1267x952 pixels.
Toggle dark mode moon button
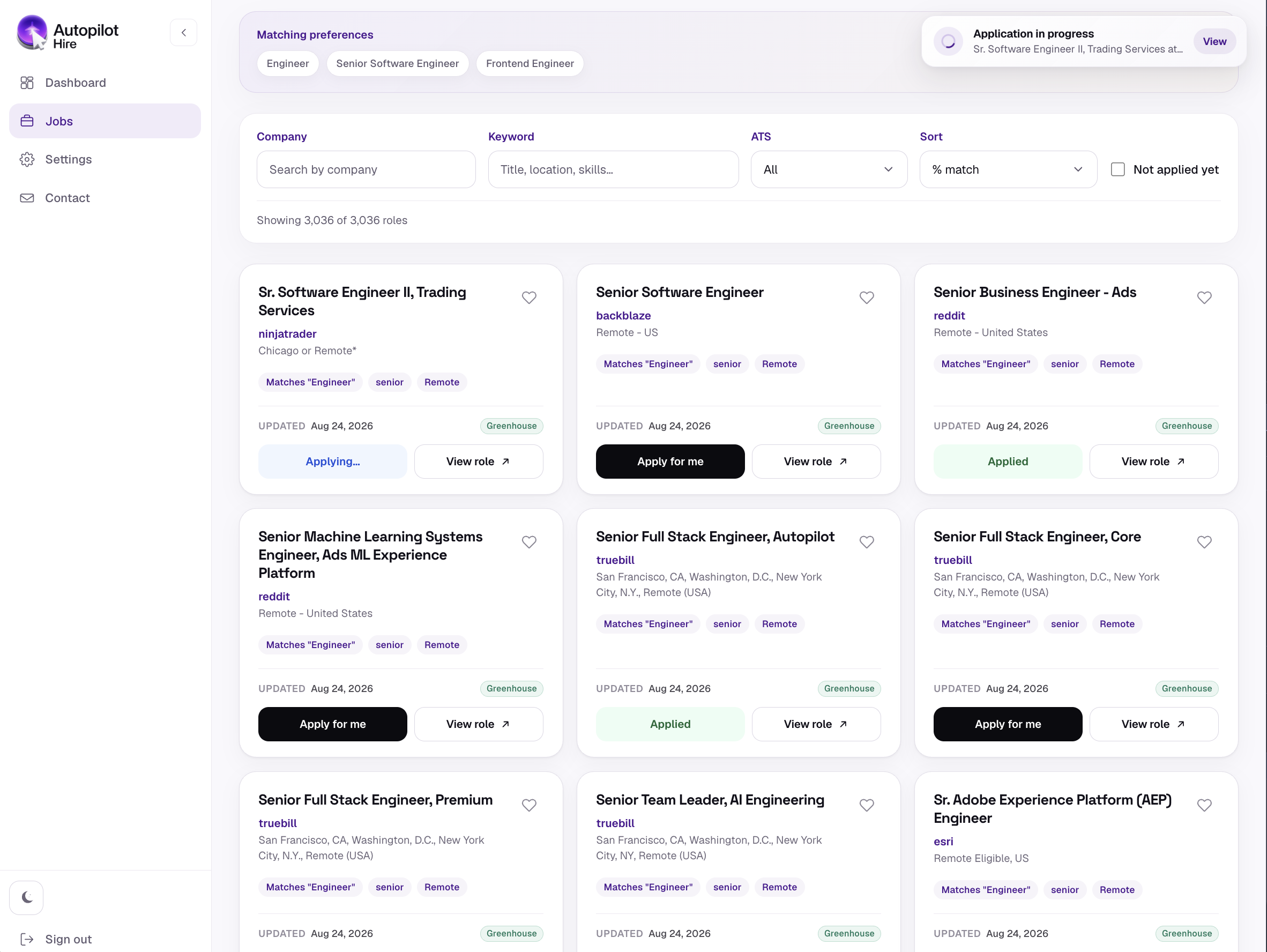[26, 897]
